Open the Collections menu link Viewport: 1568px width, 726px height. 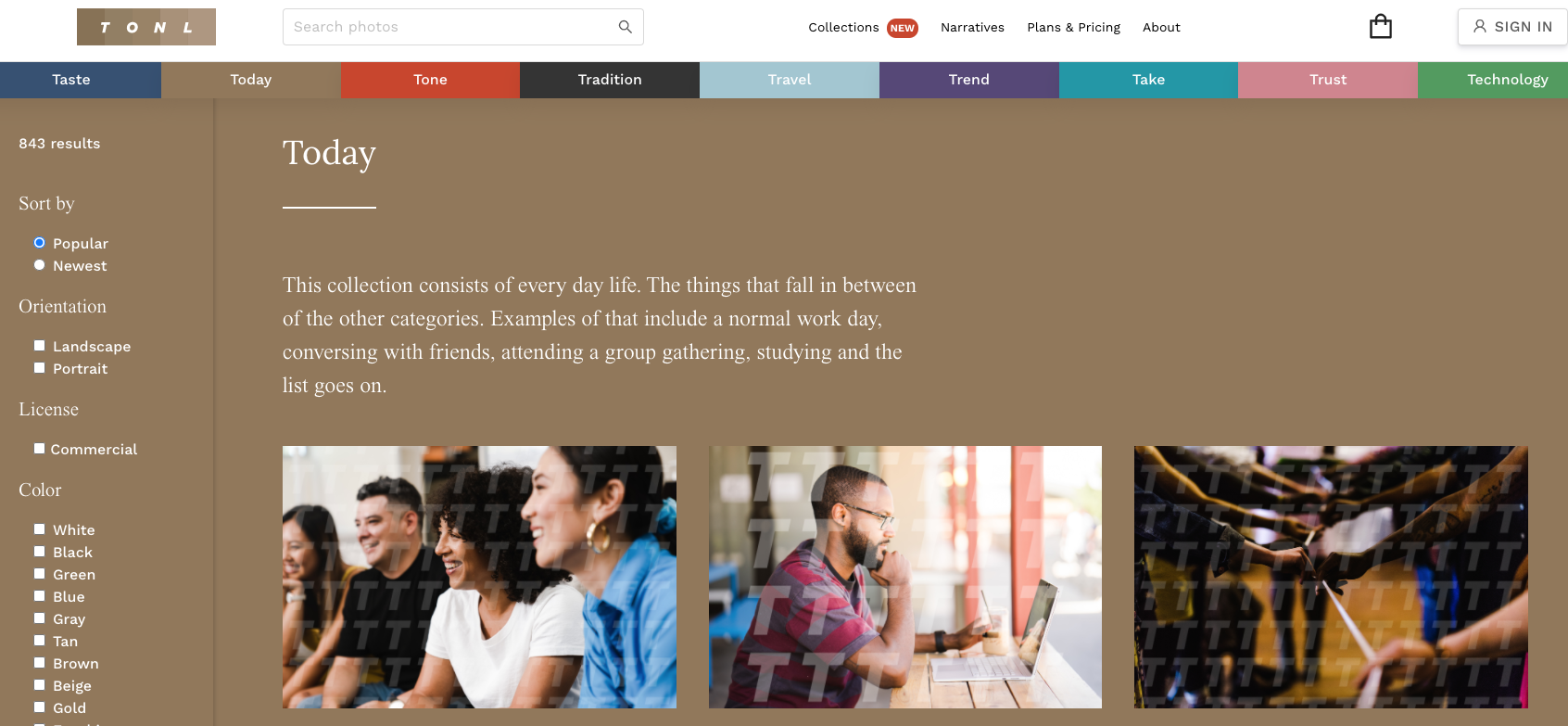[x=843, y=27]
